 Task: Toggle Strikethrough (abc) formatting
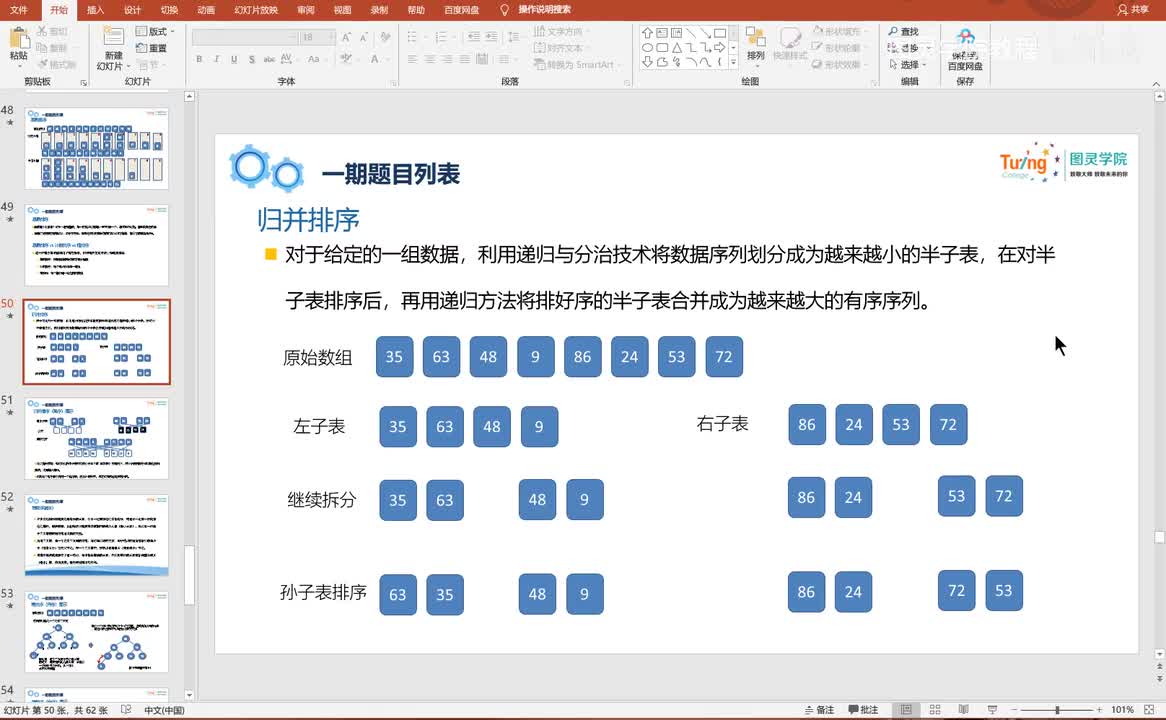tap(268, 59)
